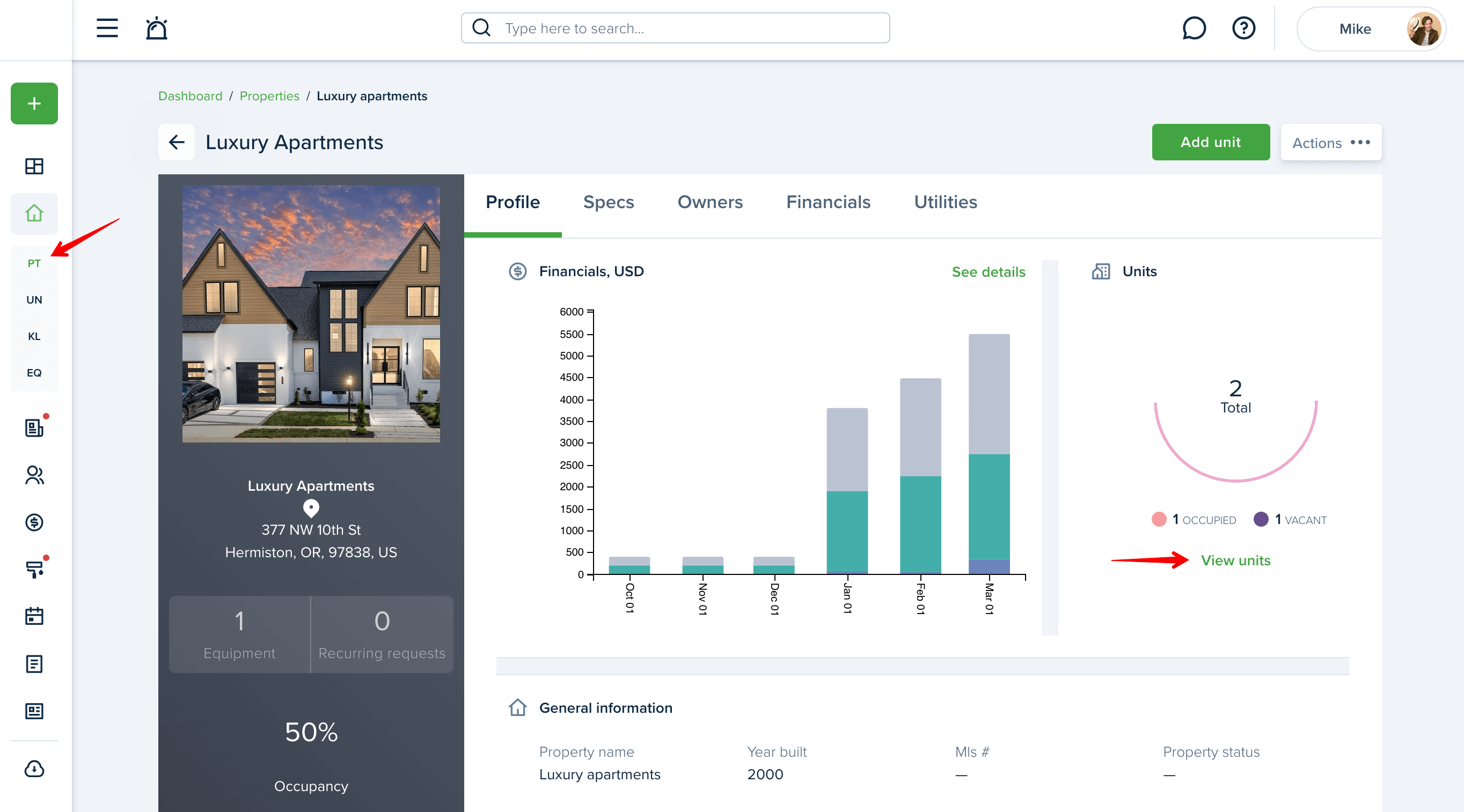Image resolution: width=1464 pixels, height=812 pixels.
Task: Go to the Dashboard breadcrumb link
Action: 191,96
